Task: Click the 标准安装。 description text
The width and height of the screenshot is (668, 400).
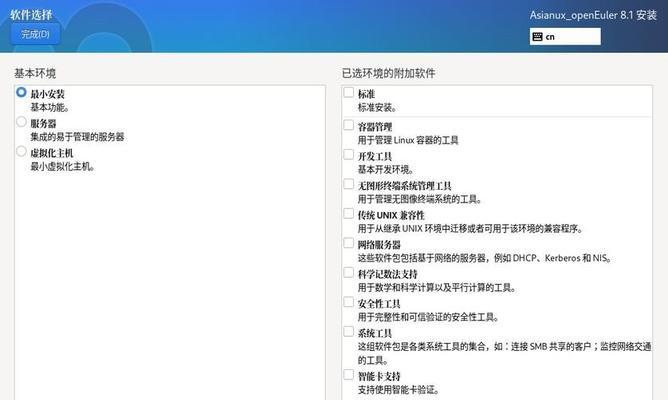Action: click(x=377, y=108)
